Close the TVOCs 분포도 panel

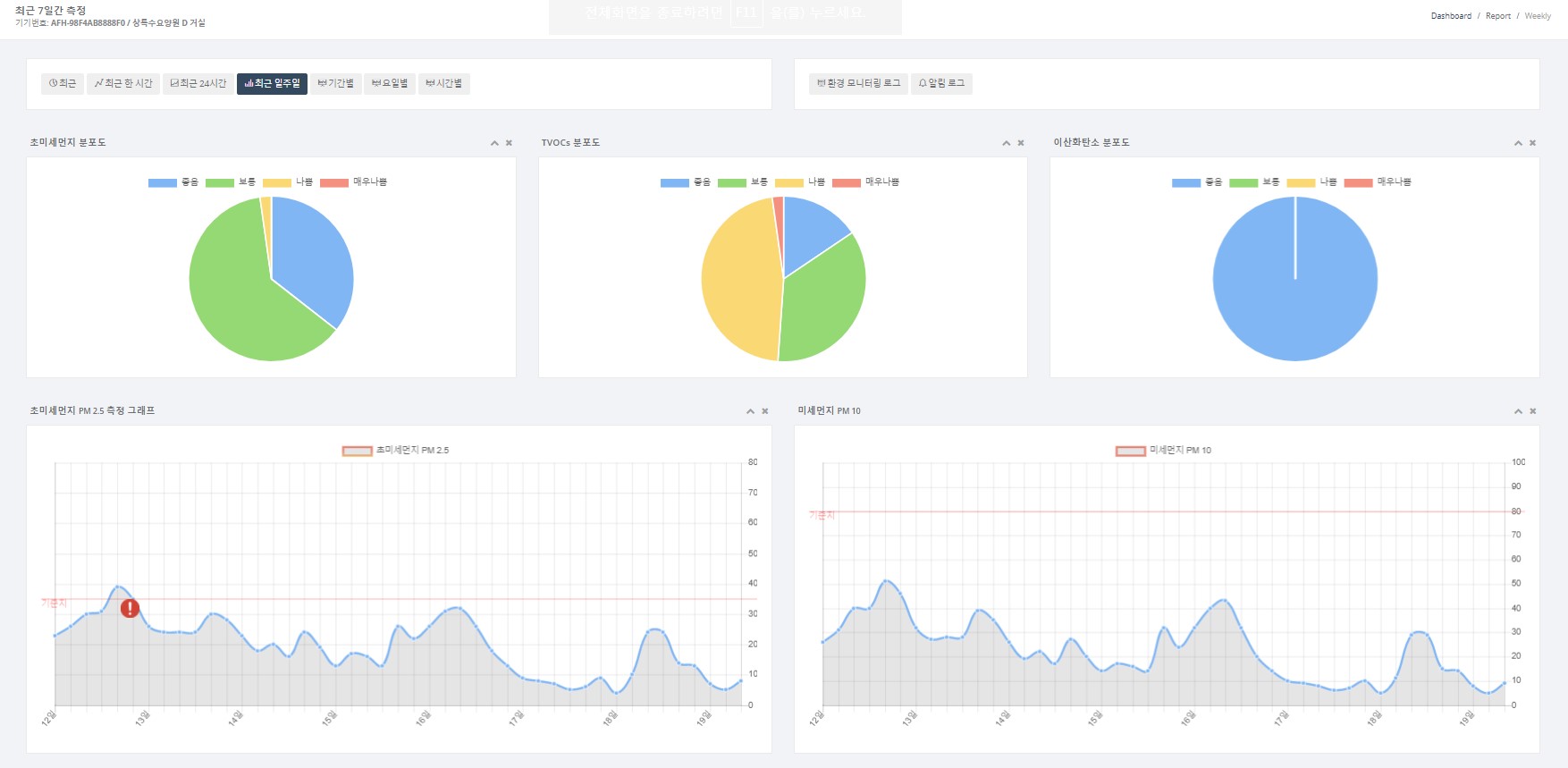pos(1020,143)
